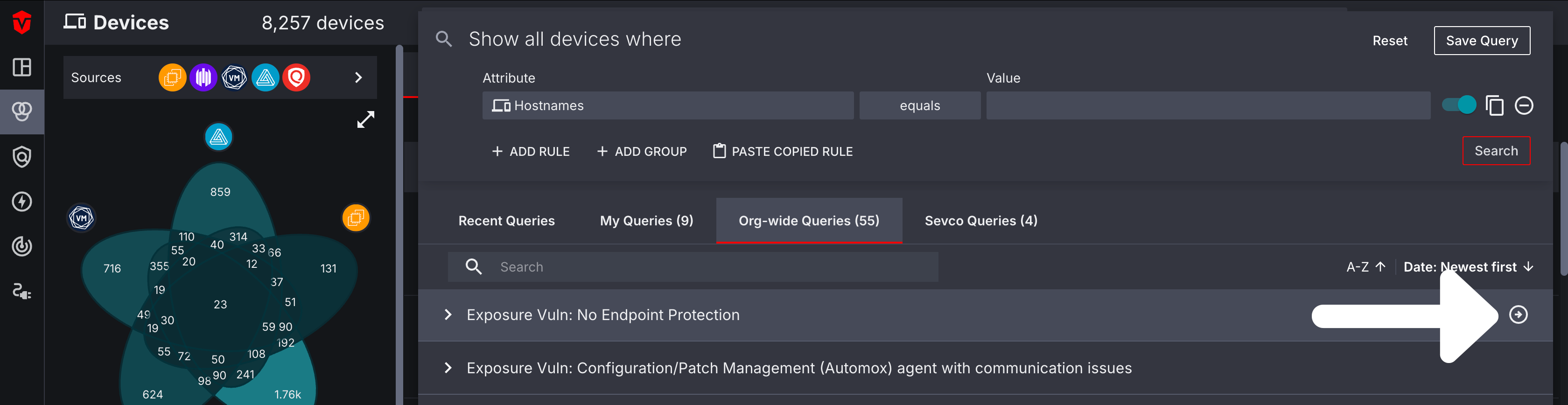
Task: Click the 131 Venn segment
Action: [329, 269]
